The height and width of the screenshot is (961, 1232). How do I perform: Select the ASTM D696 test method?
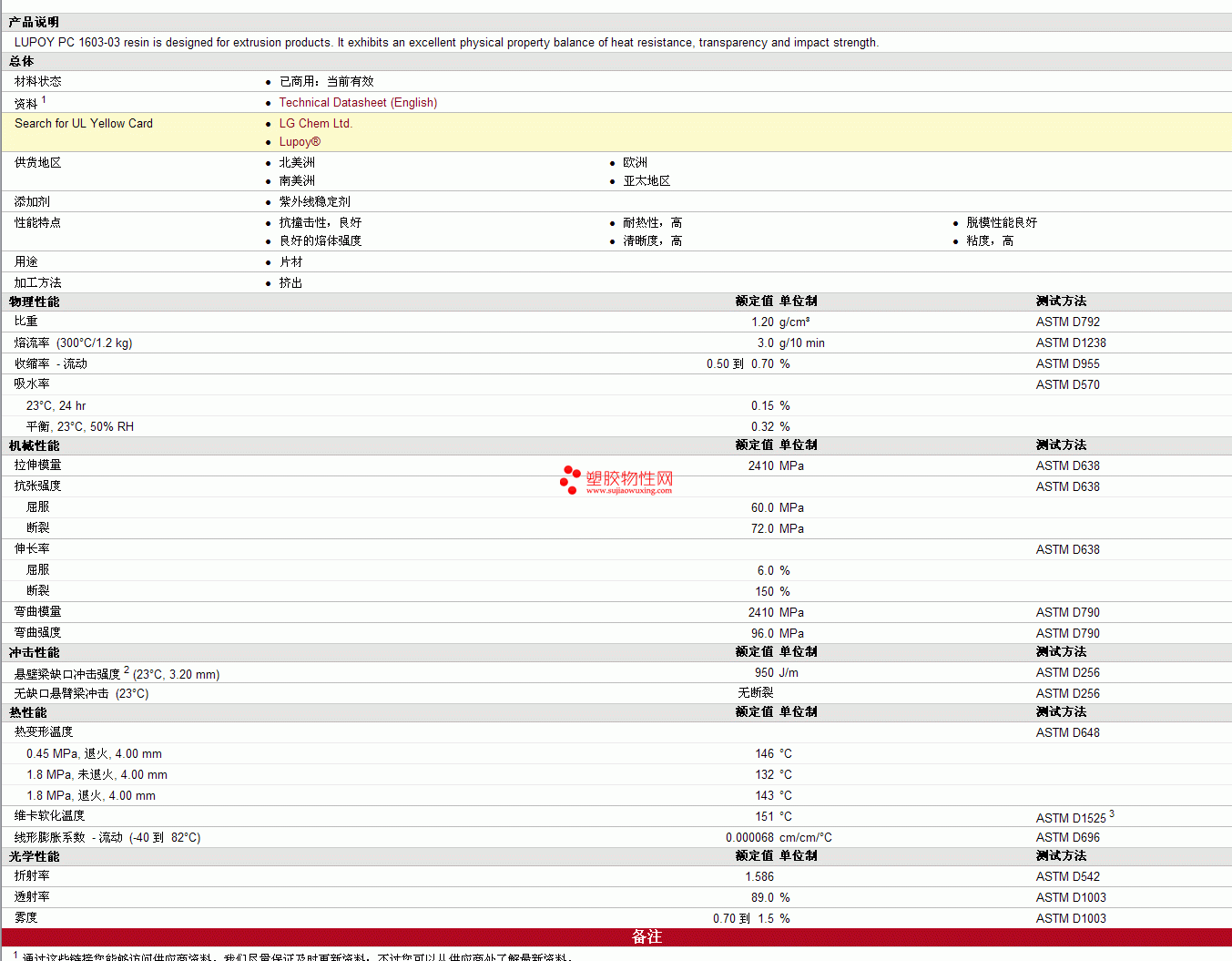[1067, 838]
